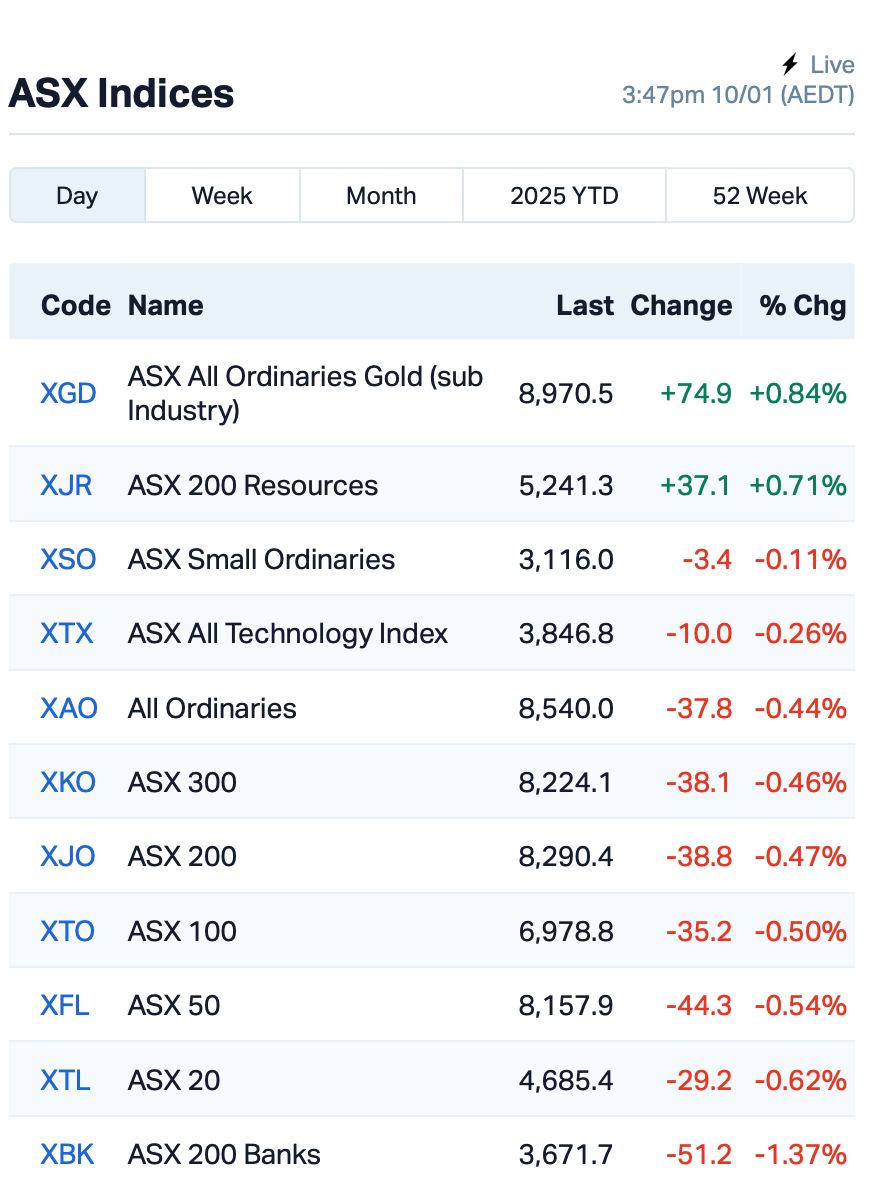Viewport: 890px width, 1186px height.
Task: View the 52 Week tab
Action: tap(760, 195)
